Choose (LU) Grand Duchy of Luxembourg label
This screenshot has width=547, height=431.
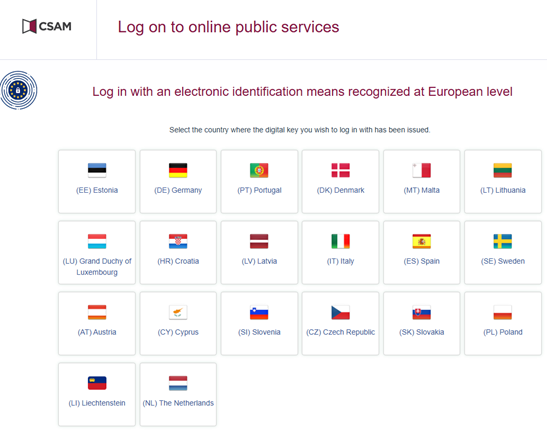(x=97, y=267)
